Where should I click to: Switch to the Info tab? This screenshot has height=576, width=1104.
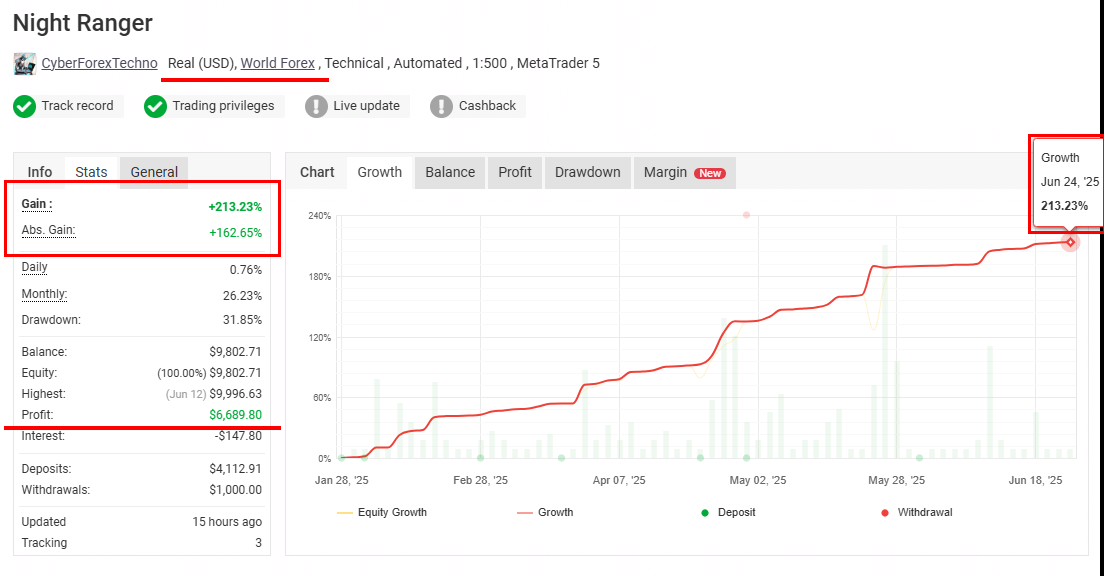coord(39,172)
